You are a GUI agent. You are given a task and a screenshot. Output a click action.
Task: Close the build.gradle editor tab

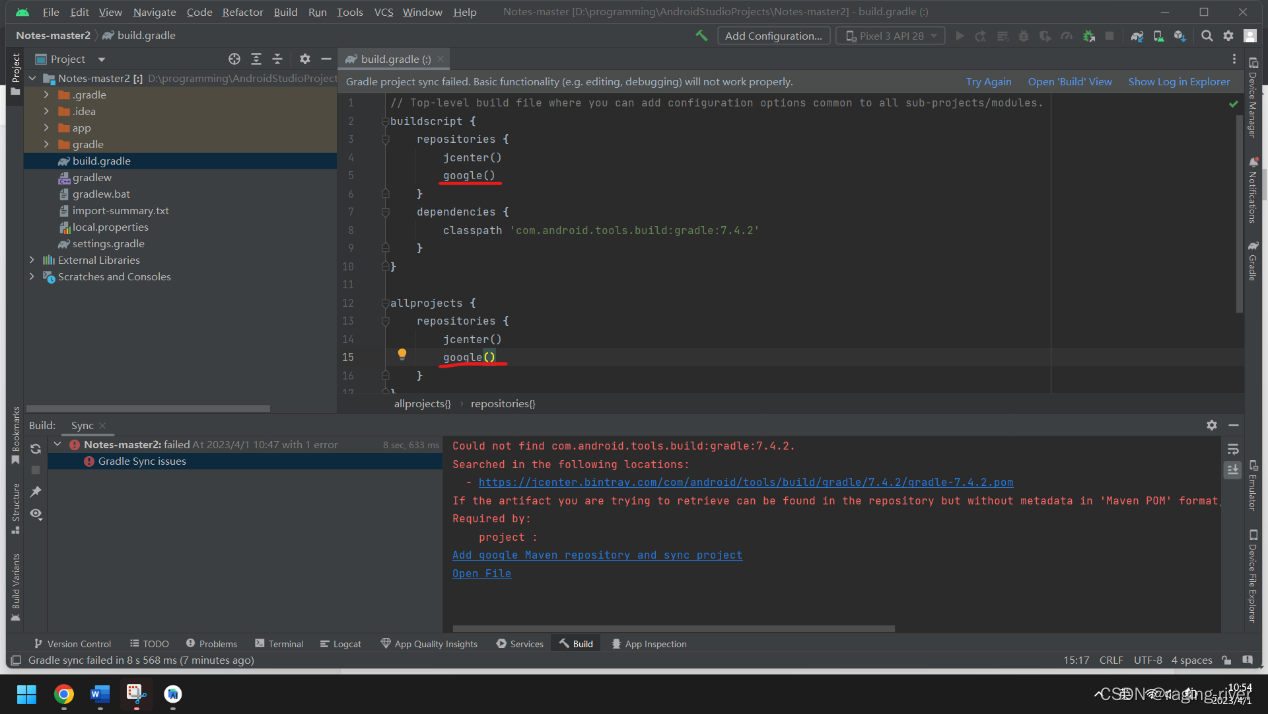pos(441,59)
